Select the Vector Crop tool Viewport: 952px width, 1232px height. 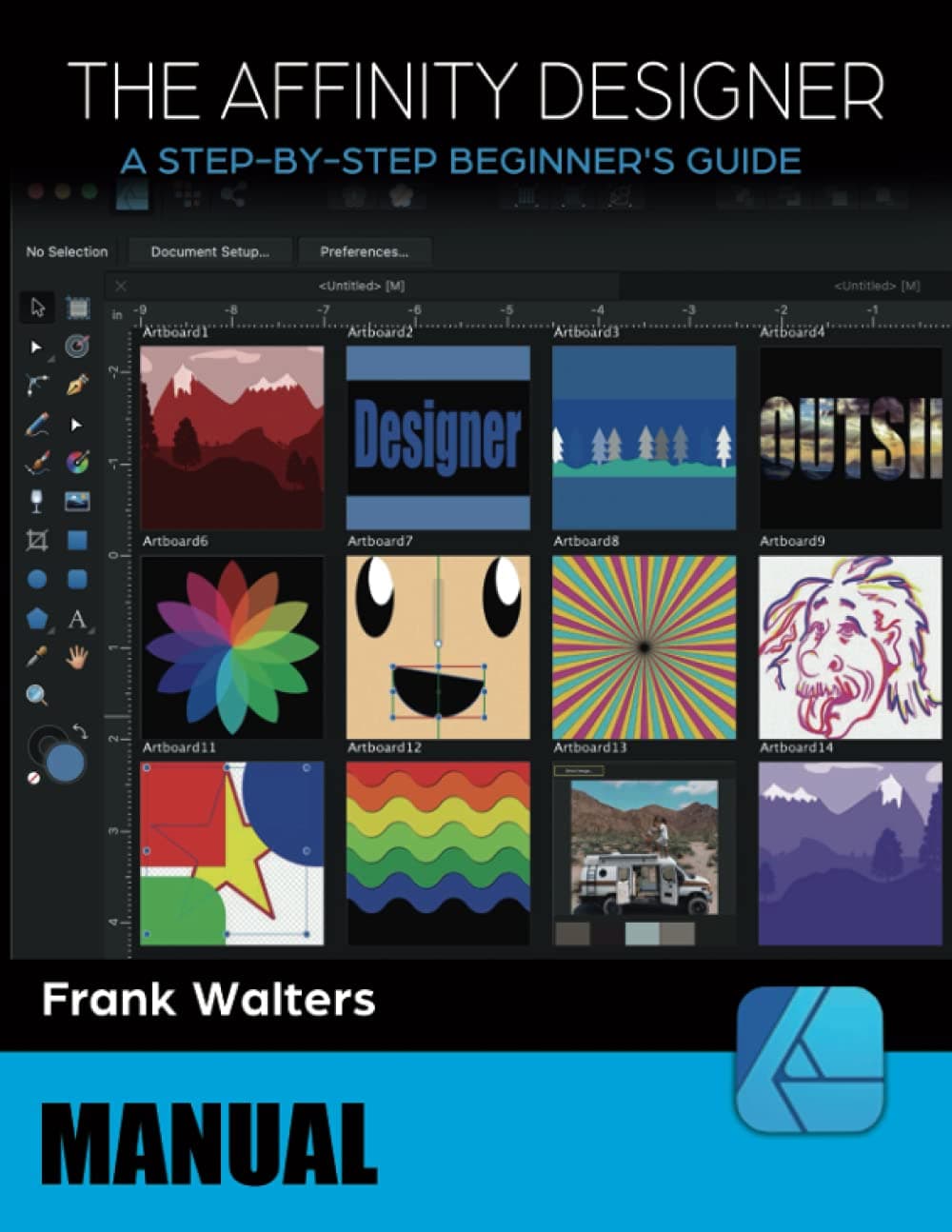click(35, 540)
